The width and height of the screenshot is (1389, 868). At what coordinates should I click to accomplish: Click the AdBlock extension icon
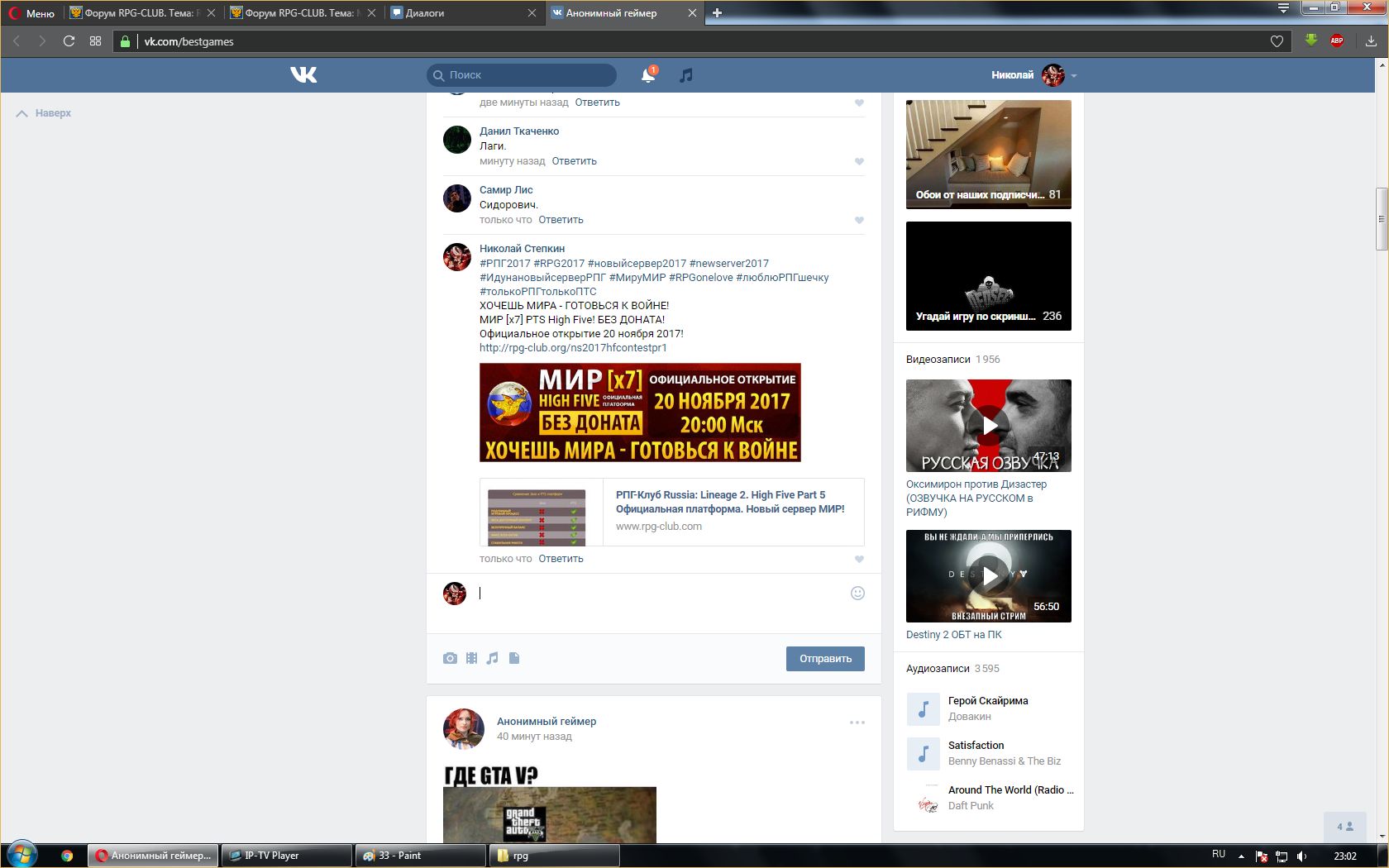tap(1336, 41)
